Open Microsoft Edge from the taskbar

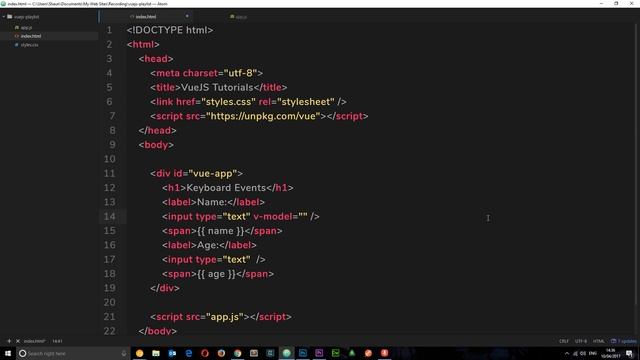pos(189,353)
